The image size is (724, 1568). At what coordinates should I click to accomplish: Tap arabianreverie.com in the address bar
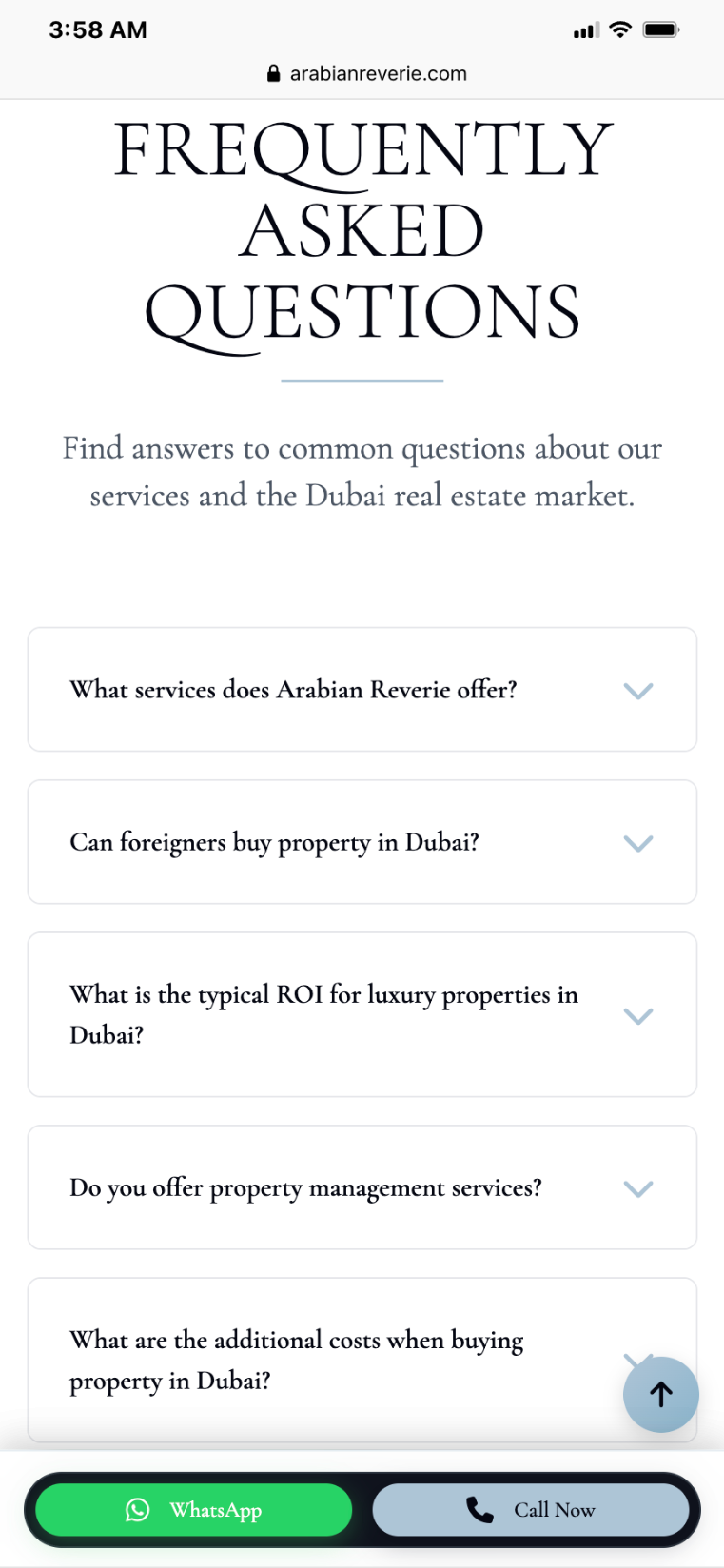[381, 73]
